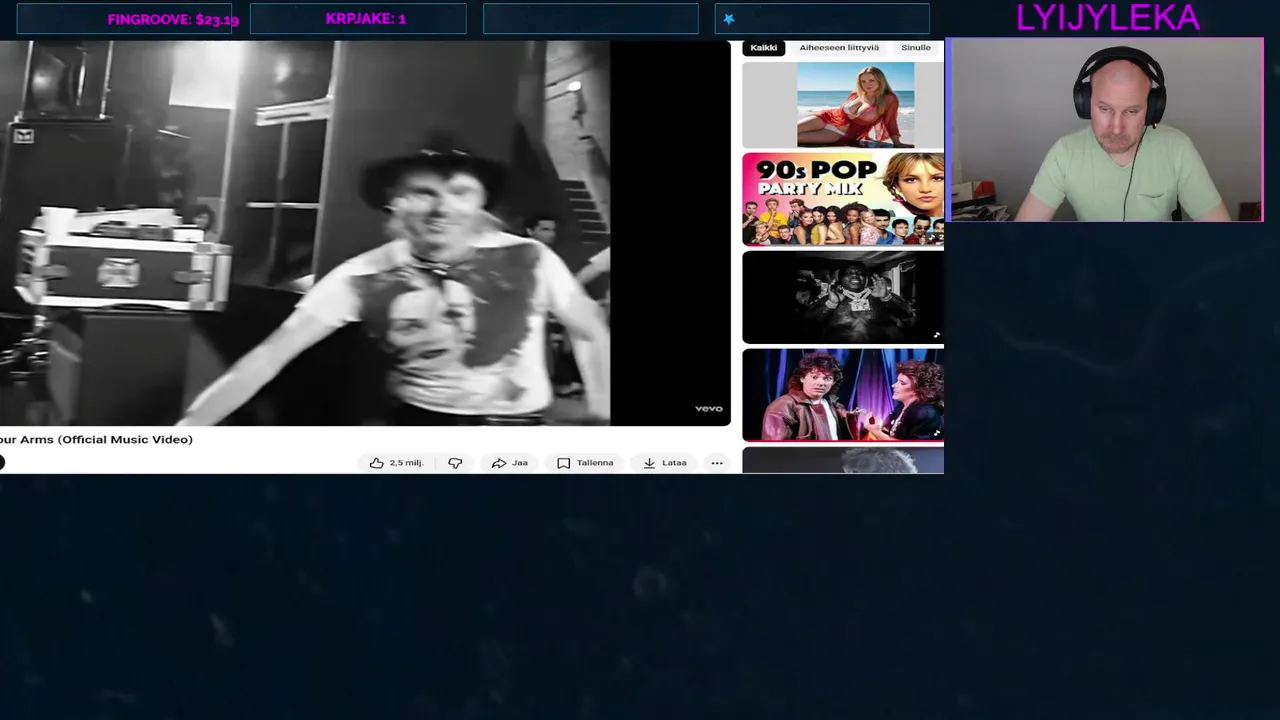The image size is (1280, 720).
Task: Click the LYIJYLEKA channel name text
Action: tap(1107, 18)
